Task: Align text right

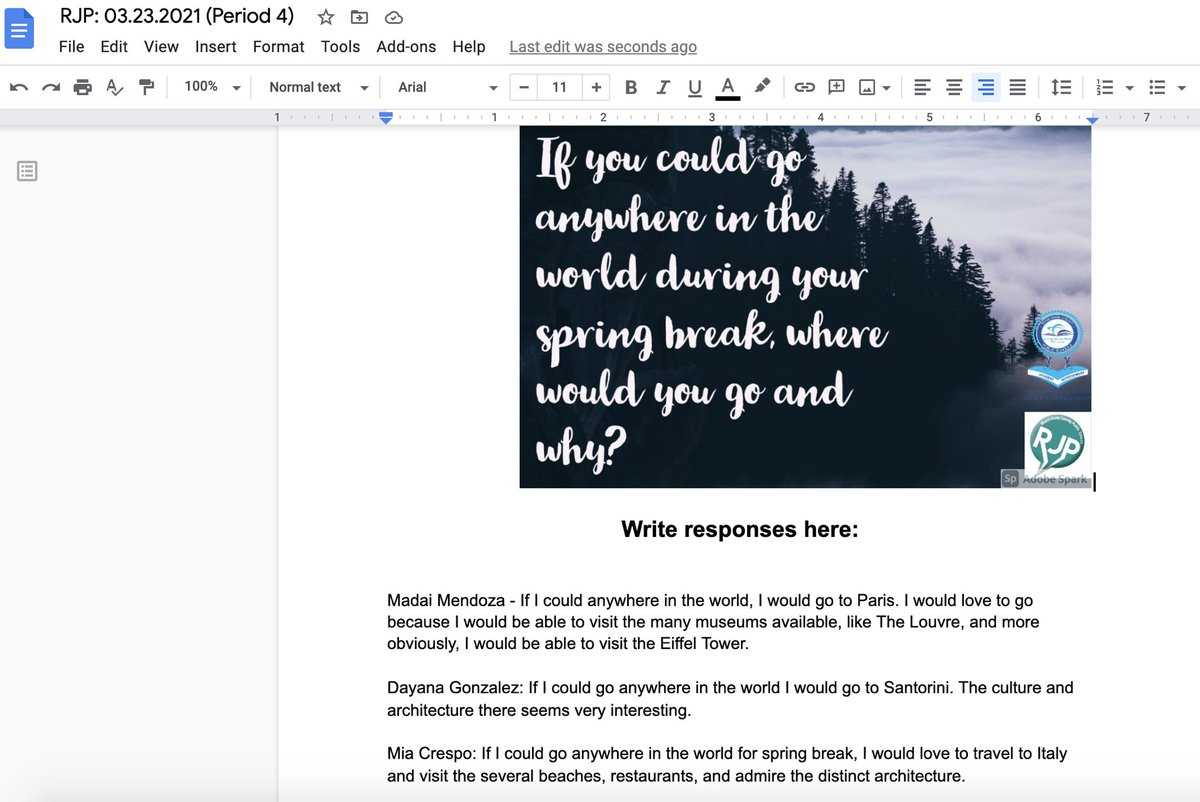Action: click(x=986, y=88)
